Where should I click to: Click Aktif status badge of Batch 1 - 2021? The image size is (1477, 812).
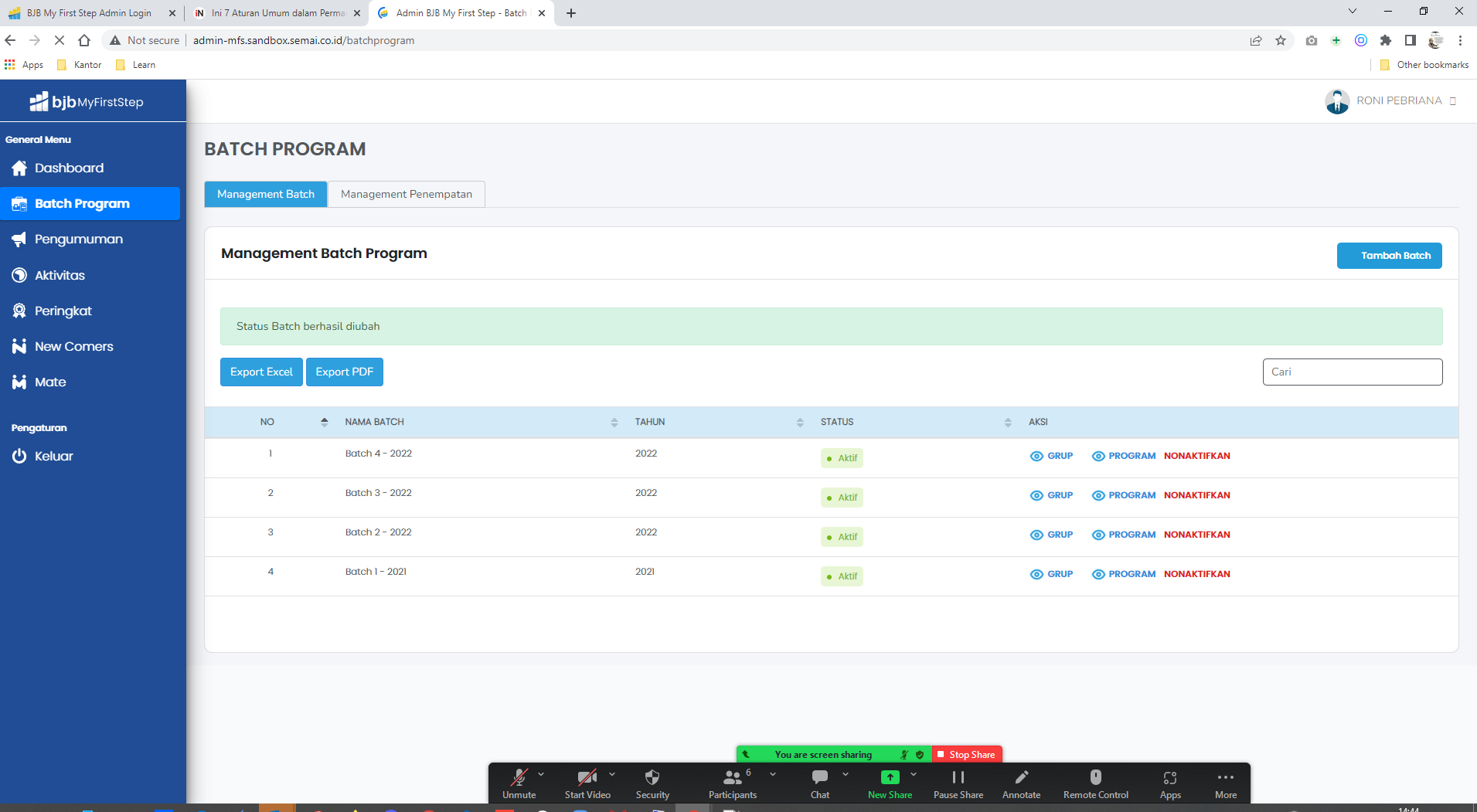(842, 576)
